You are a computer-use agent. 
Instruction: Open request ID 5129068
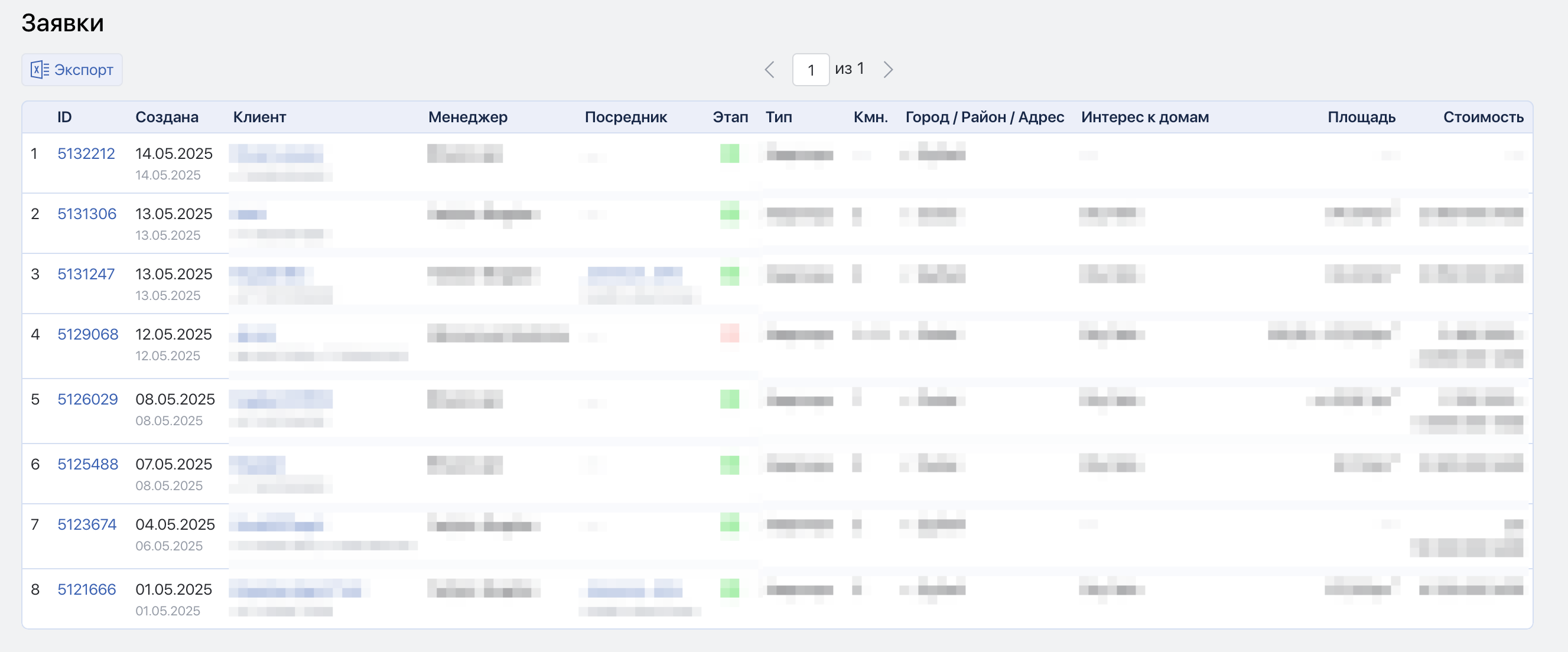[87, 334]
